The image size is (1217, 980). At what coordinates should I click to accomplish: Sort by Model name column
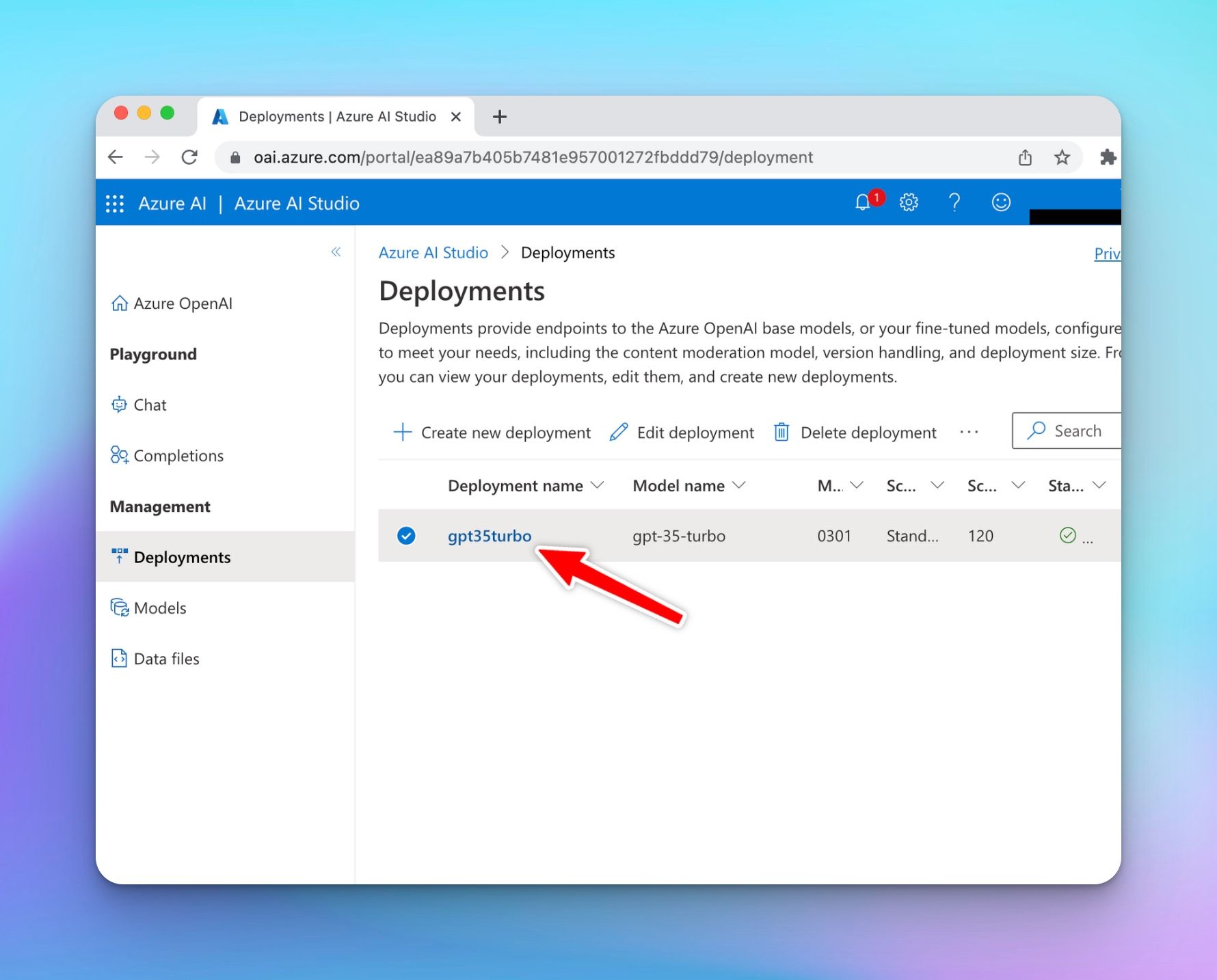pos(688,485)
